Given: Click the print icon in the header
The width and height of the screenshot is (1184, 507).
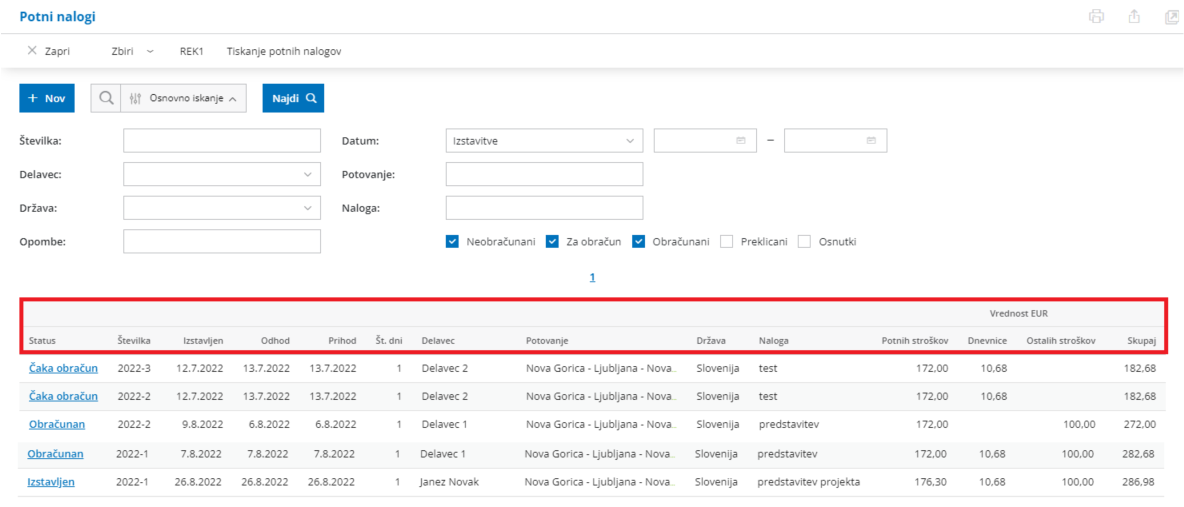Looking at the screenshot, I should point(1097,16).
